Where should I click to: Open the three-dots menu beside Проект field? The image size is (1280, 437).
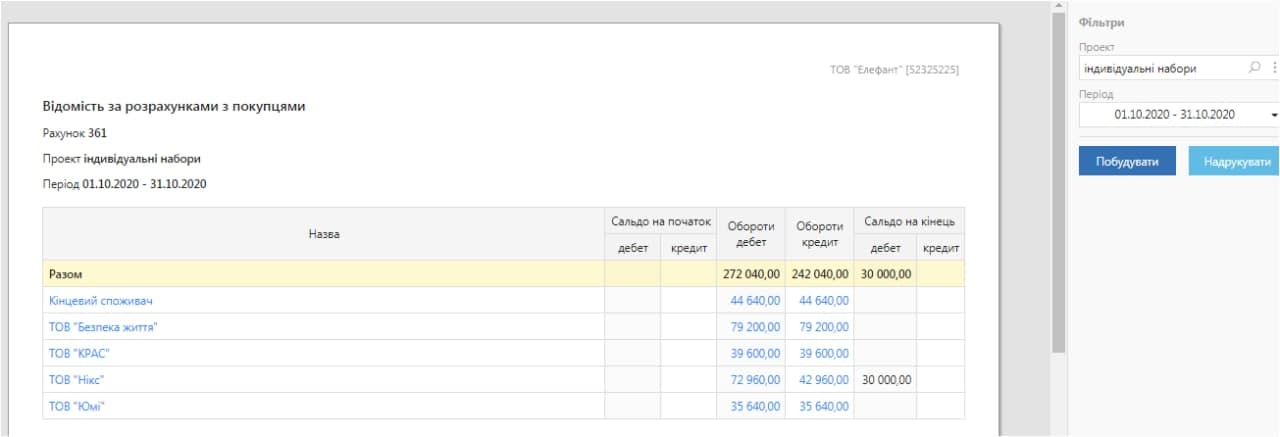pyautogui.click(x=1274, y=69)
